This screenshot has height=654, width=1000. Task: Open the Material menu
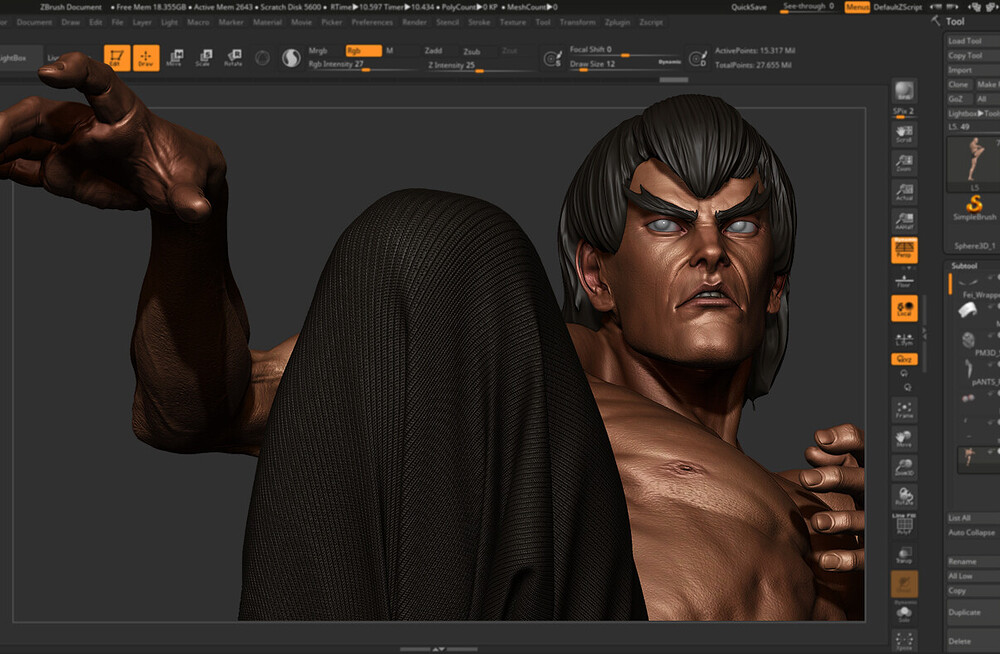[267, 22]
